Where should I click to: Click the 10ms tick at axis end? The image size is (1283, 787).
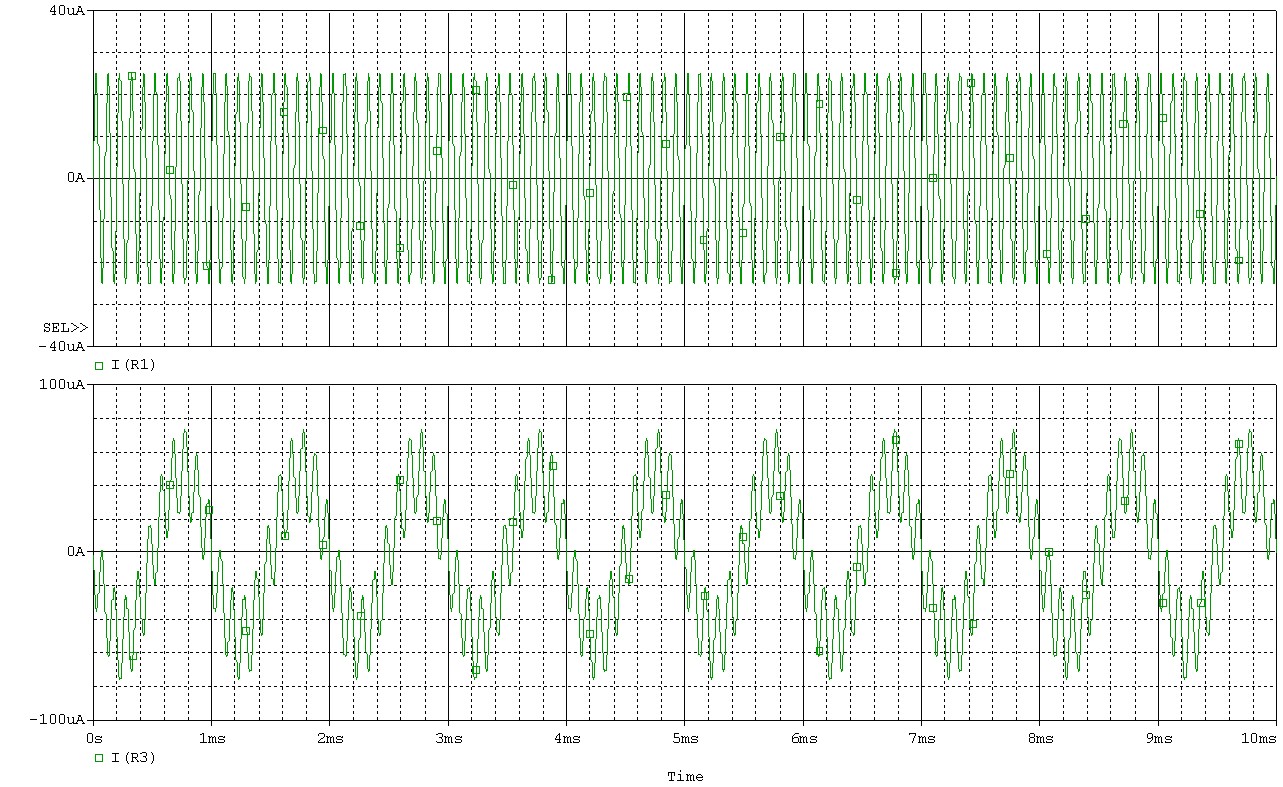[x=1262, y=738]
